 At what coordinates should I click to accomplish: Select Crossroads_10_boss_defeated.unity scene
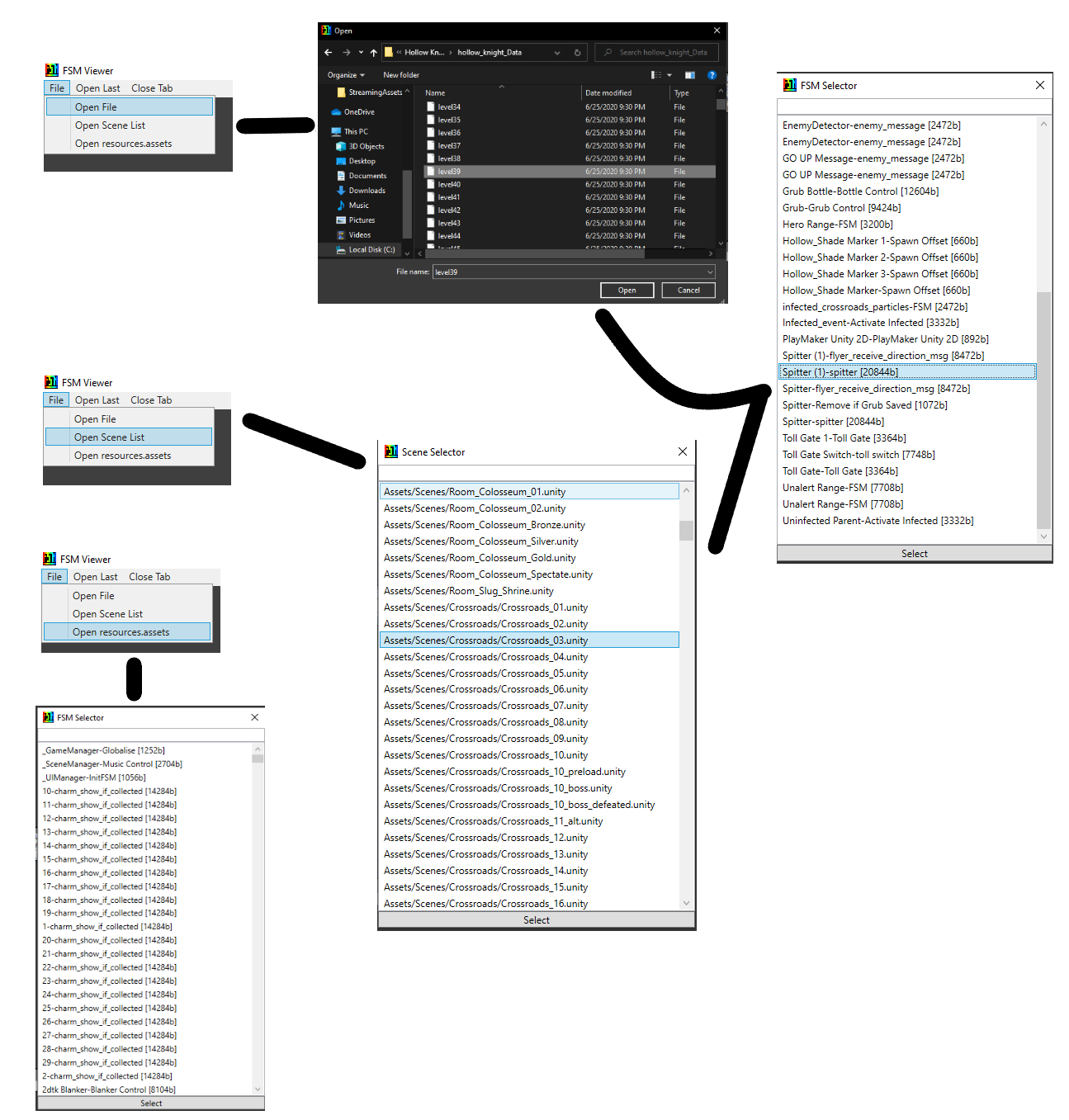(x=529, y=805)
